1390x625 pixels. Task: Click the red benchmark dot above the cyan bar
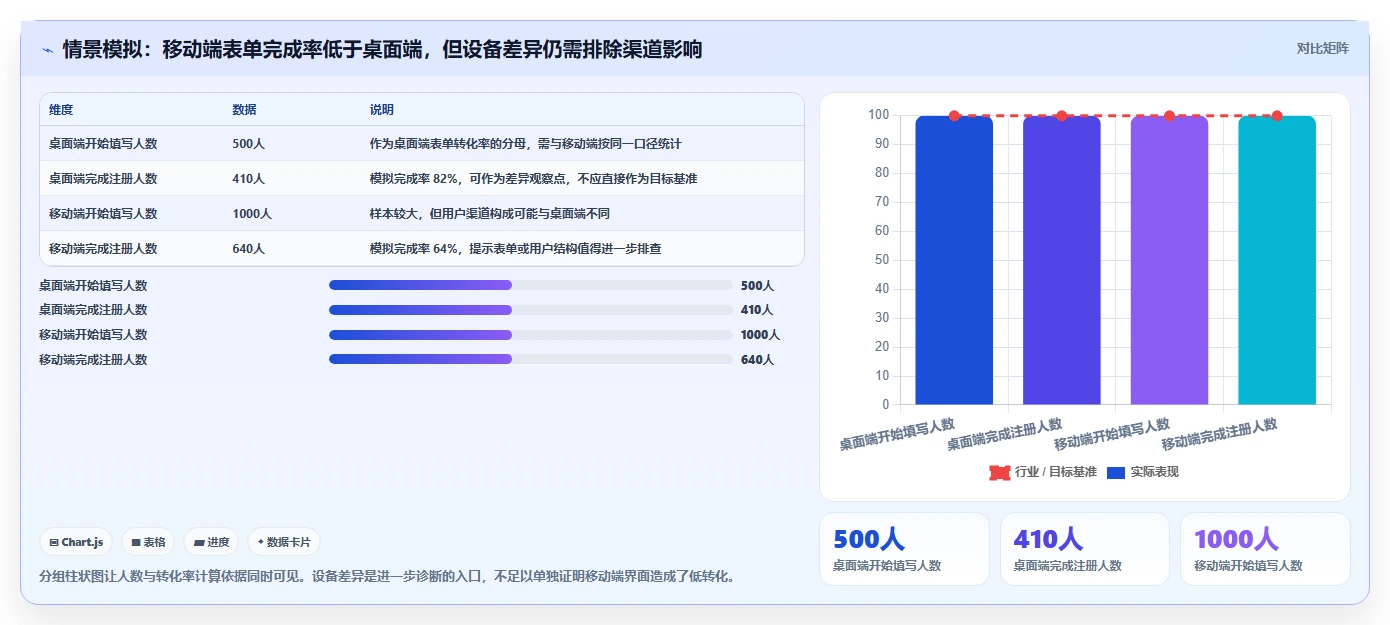[1277, 116]
